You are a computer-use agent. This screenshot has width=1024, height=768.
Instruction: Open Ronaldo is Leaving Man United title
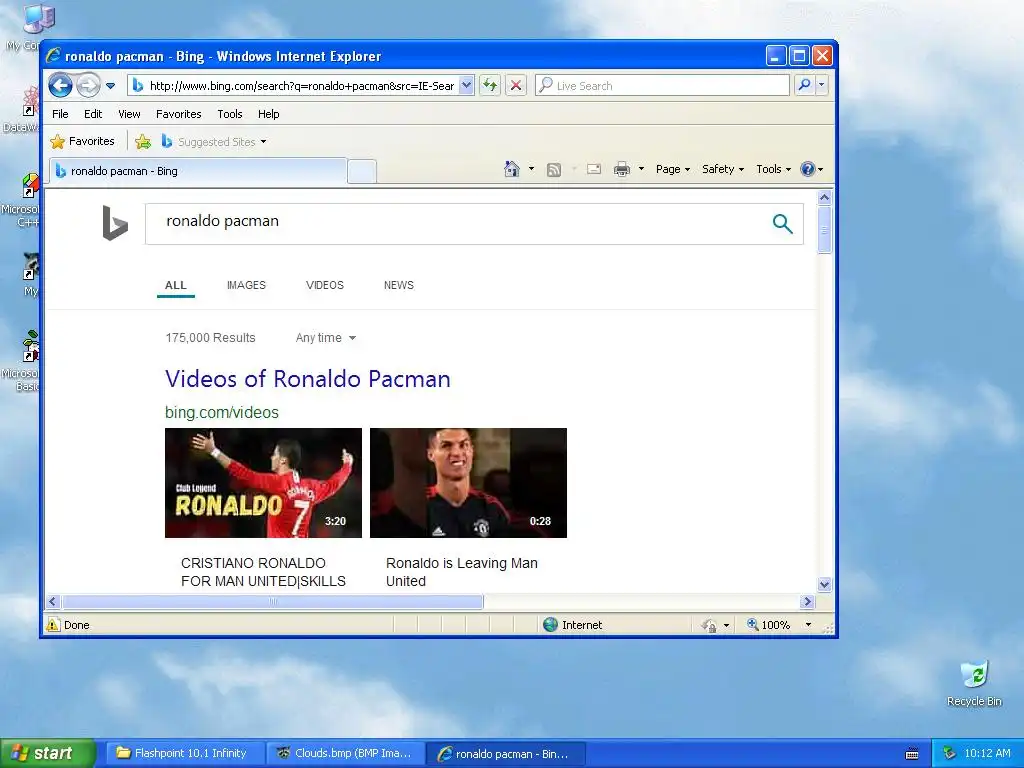coord(462,572)
